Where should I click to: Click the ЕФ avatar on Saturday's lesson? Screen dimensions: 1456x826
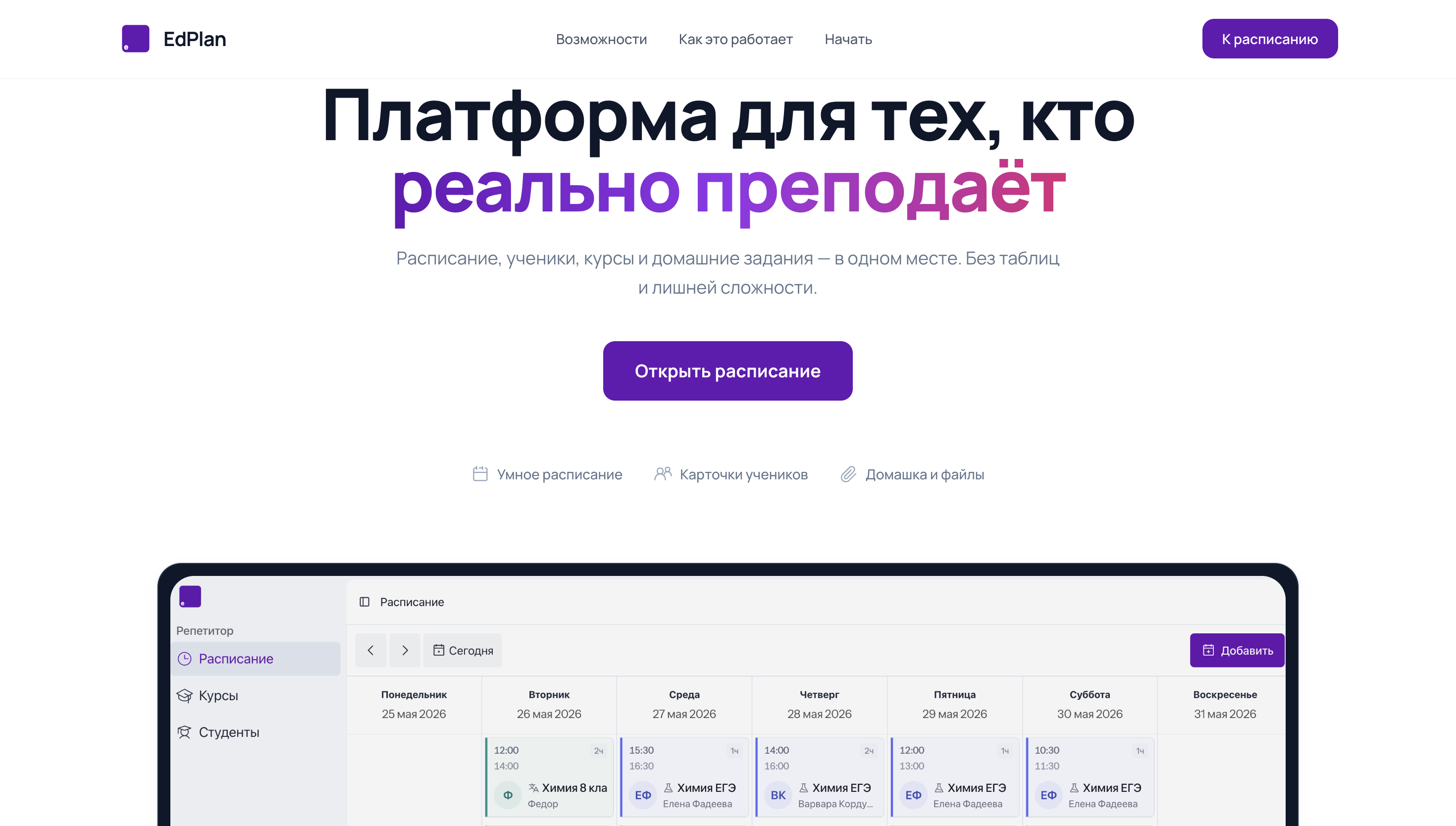tap(1048, 795)
